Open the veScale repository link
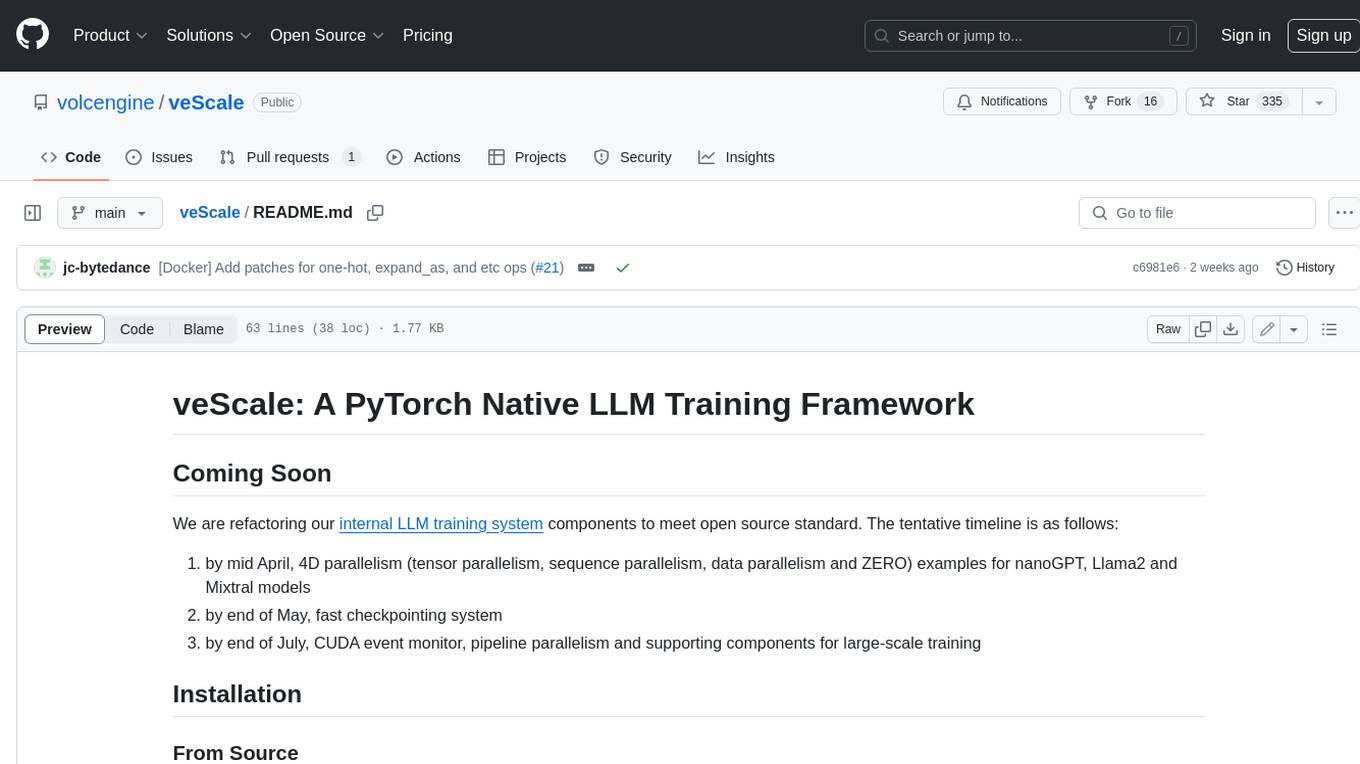 tap(206, 102)
